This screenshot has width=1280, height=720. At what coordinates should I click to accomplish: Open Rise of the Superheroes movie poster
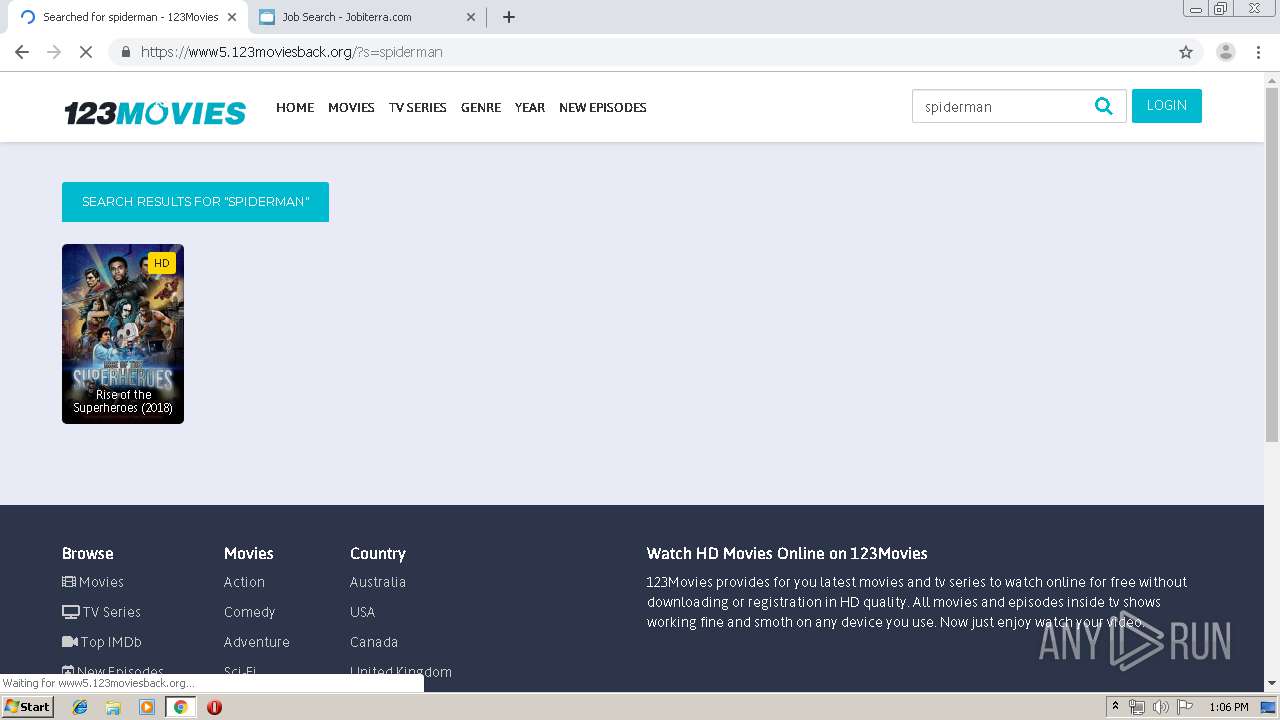coord(123,334)
